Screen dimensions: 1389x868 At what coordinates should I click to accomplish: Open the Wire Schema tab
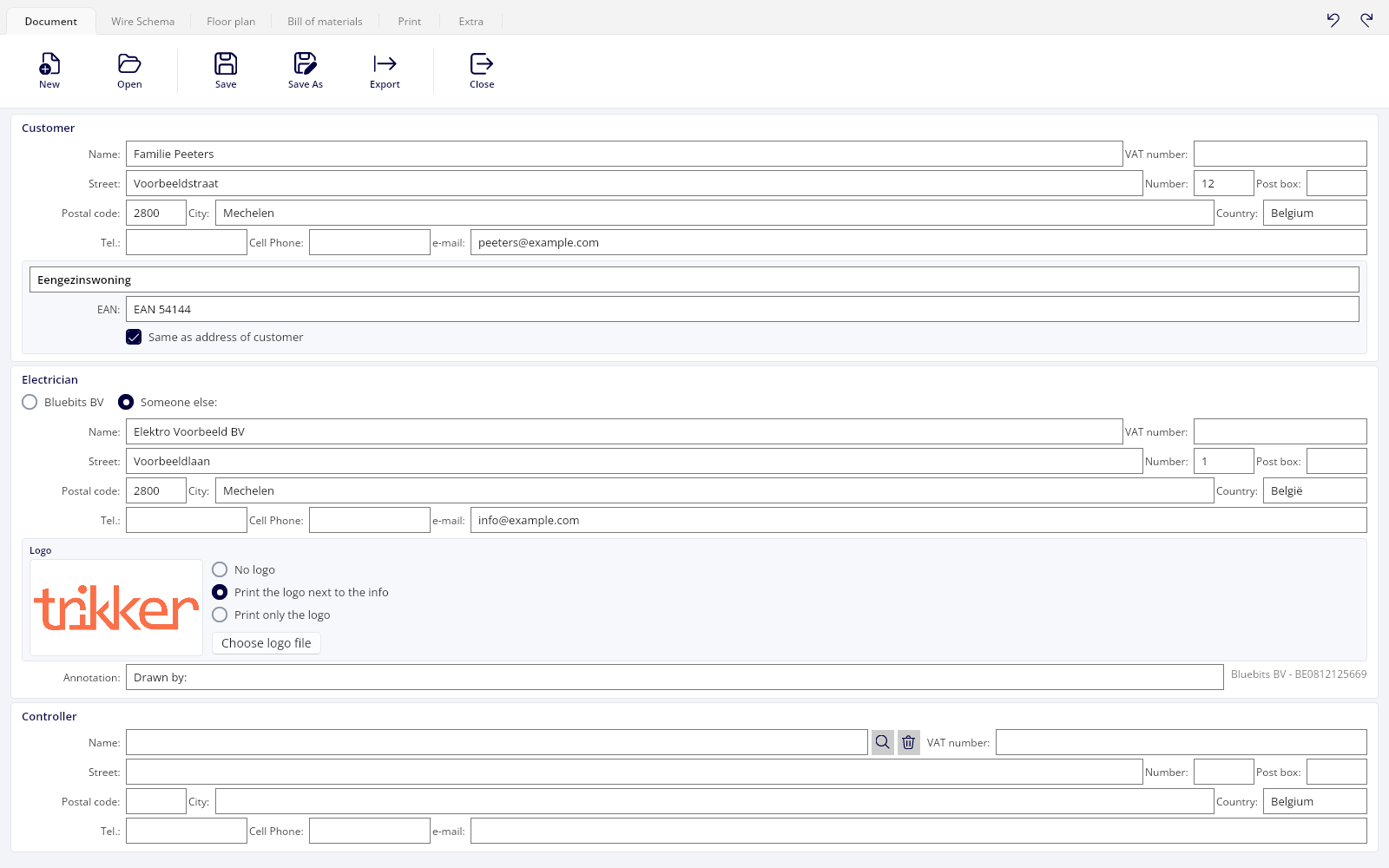(x=142, y=22)
